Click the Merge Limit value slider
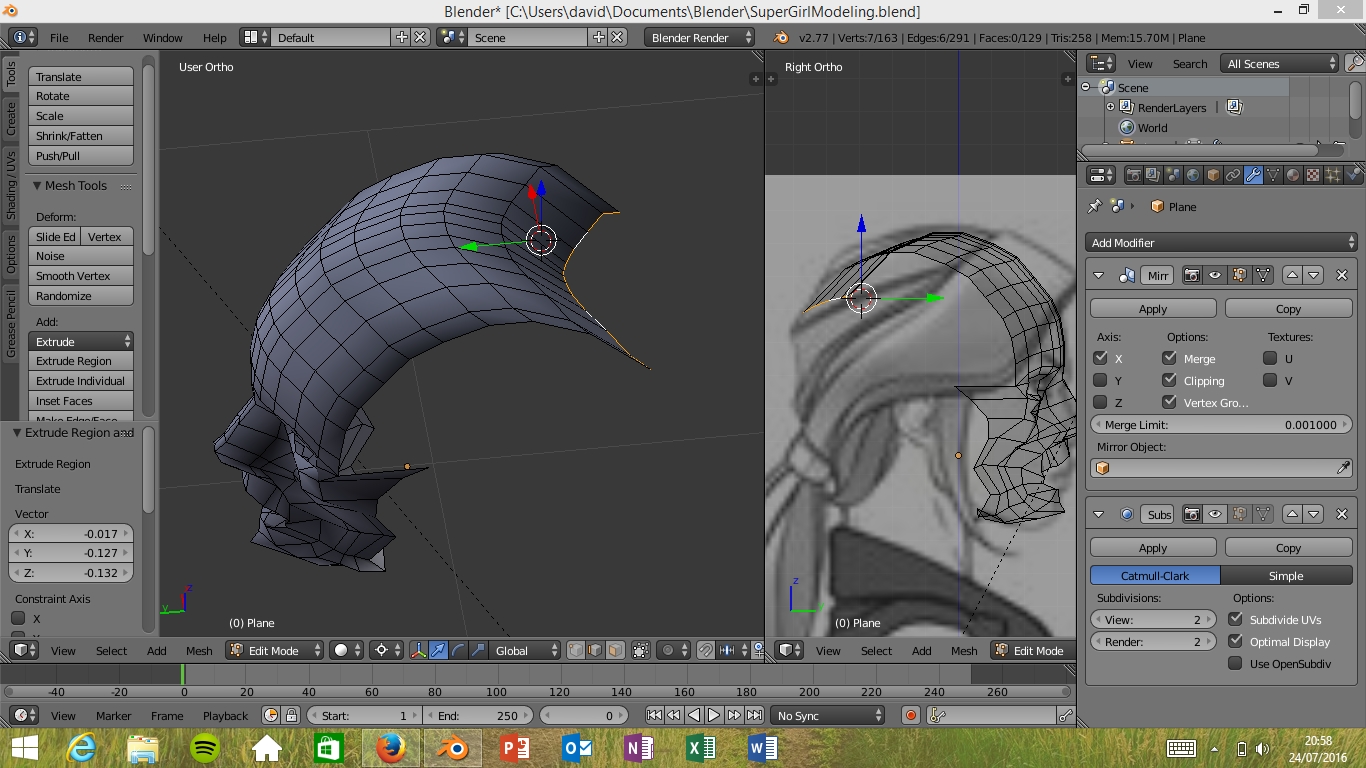Image resolution: width=1366 pixels, height=768 pixels. pyautogui.click(x=1220, y=425)
